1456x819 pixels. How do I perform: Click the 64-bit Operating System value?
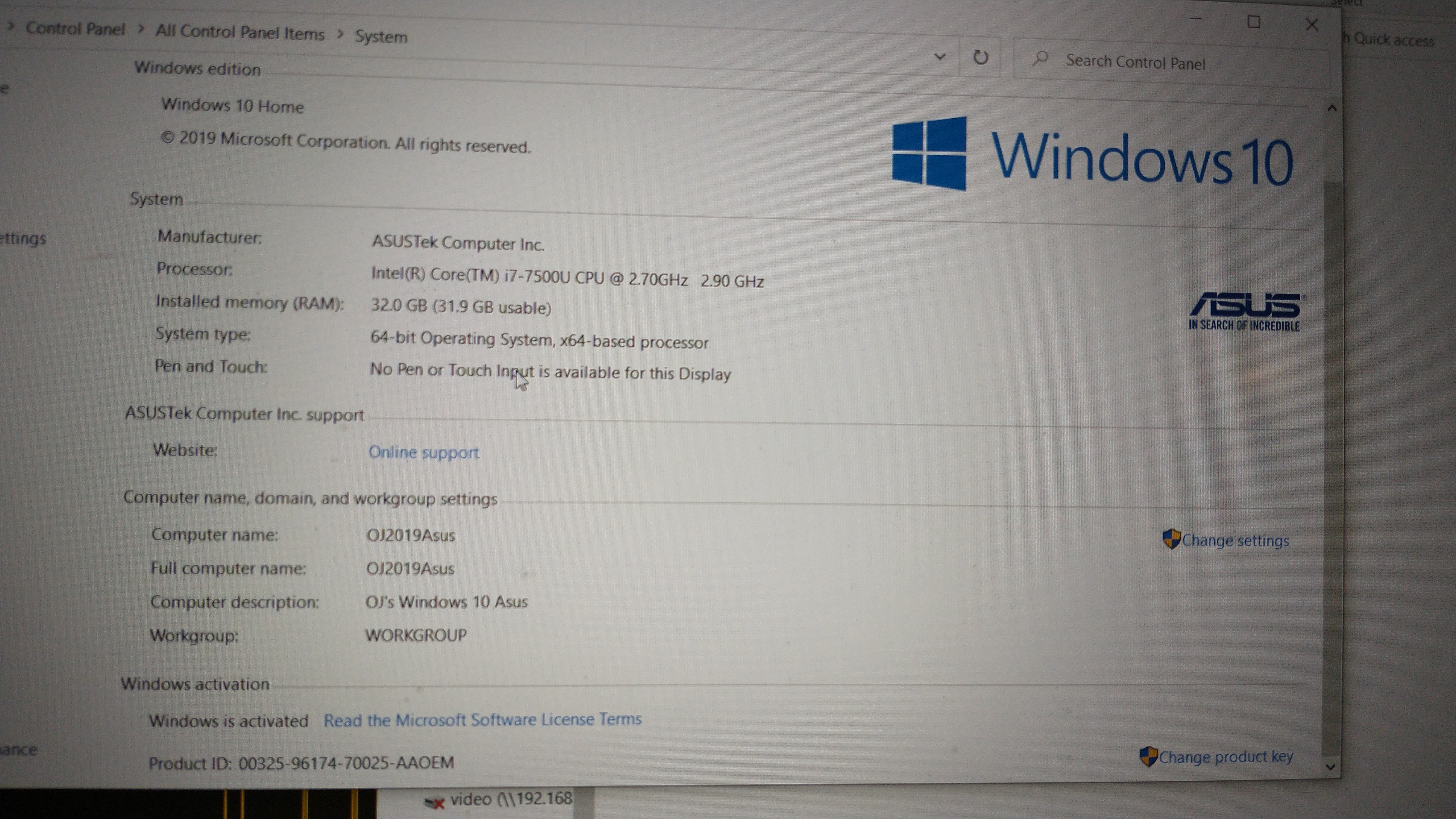[539, 340]
